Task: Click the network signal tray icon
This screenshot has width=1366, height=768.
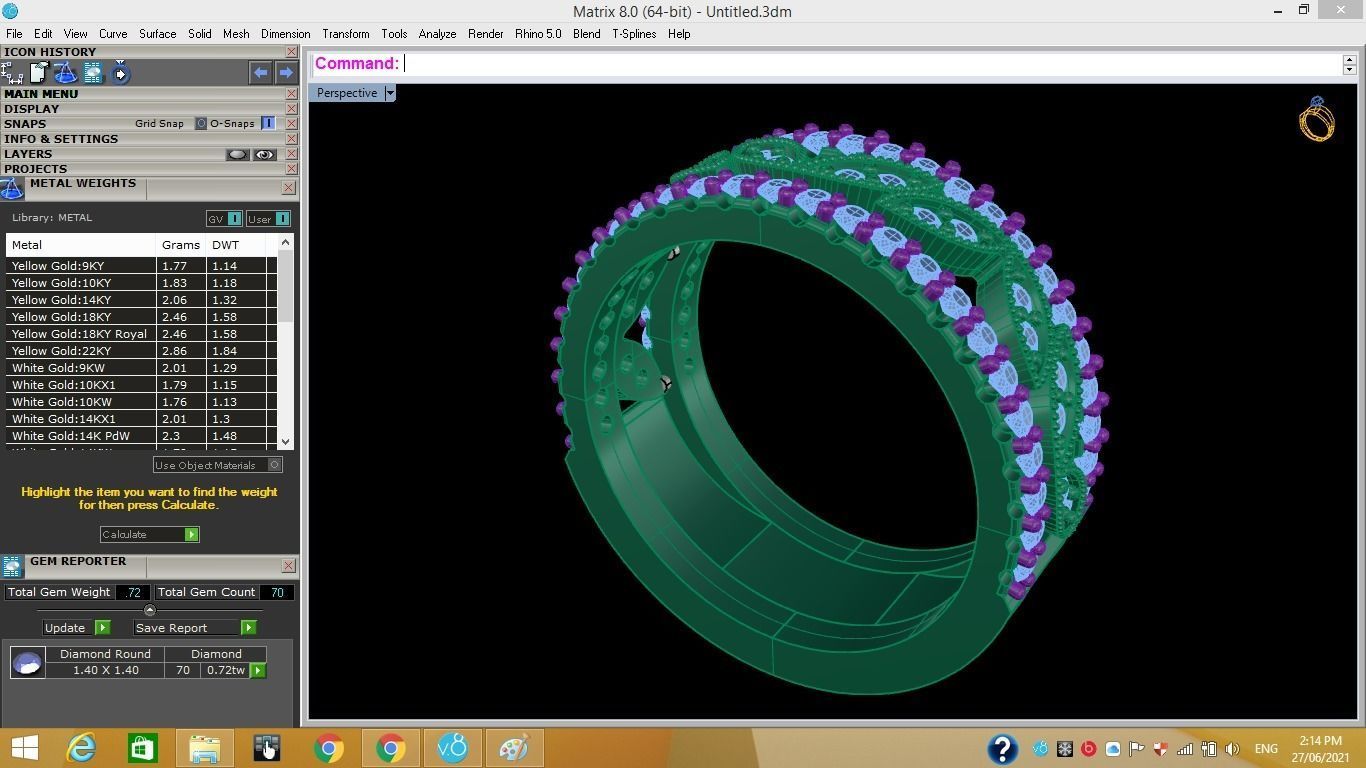Action: tap(1185, 749)
